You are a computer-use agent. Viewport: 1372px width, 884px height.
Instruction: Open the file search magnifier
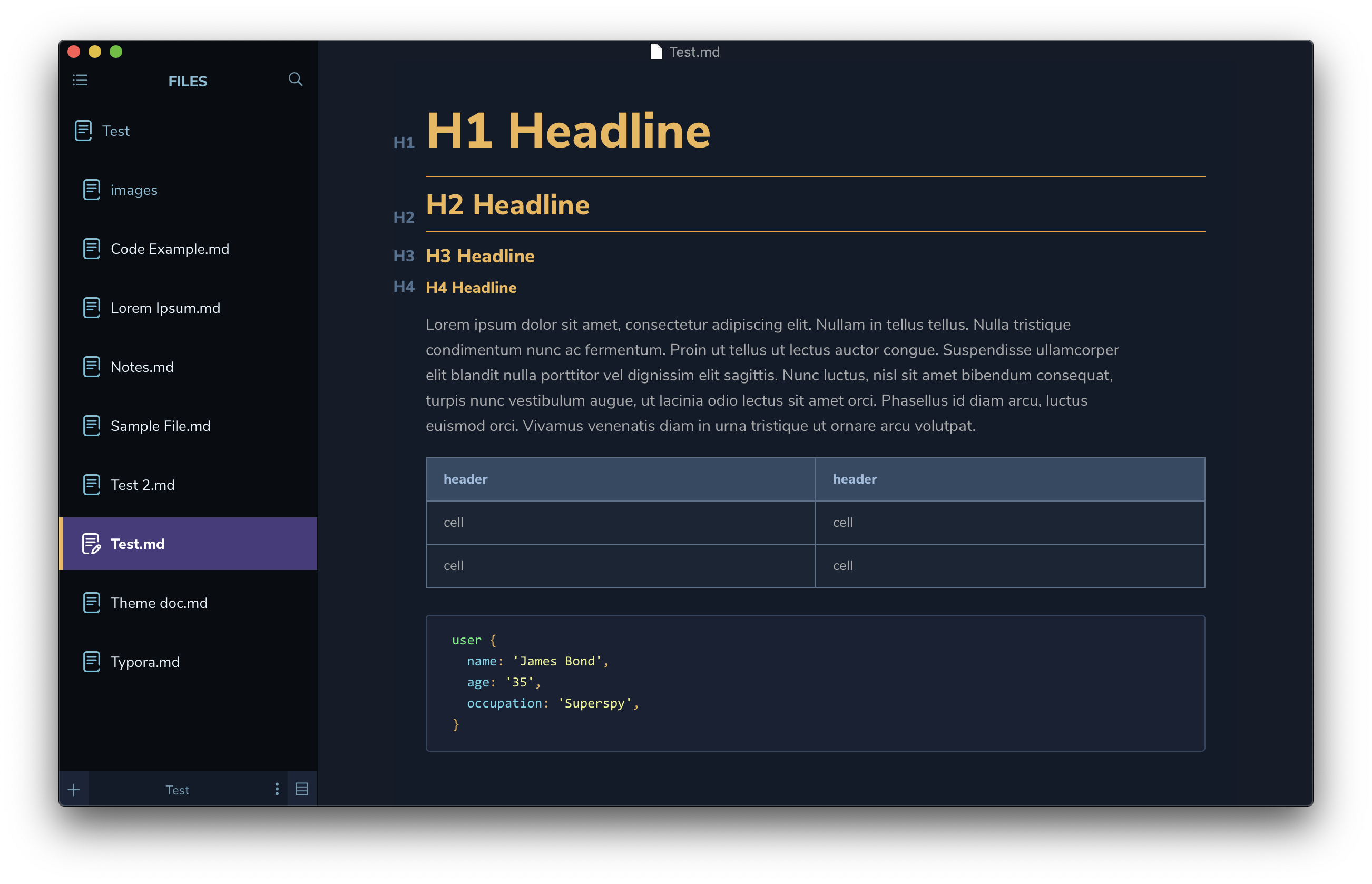click(295, 79)
